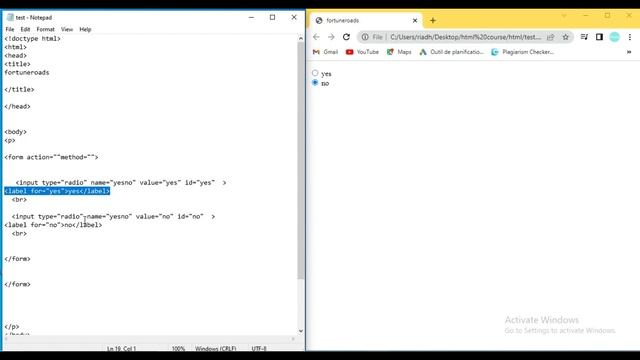Screen dimensions: 640x360
Task: Open Chrome tab search dropdown arrow
Action: coord(564,16)
